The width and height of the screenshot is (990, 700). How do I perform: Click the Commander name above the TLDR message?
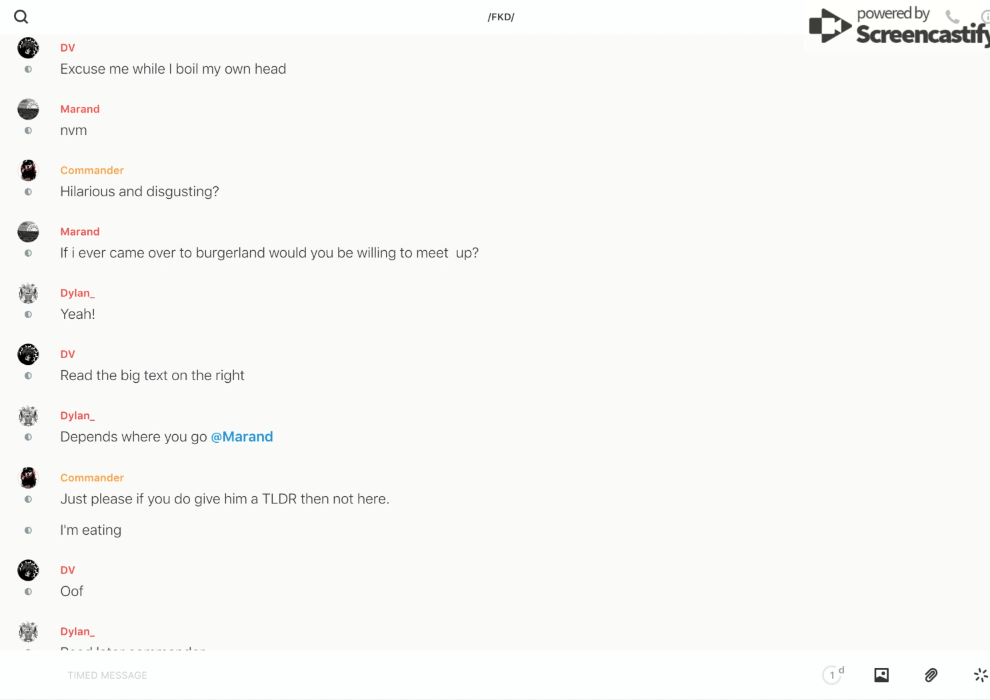[x=92, y=478]
